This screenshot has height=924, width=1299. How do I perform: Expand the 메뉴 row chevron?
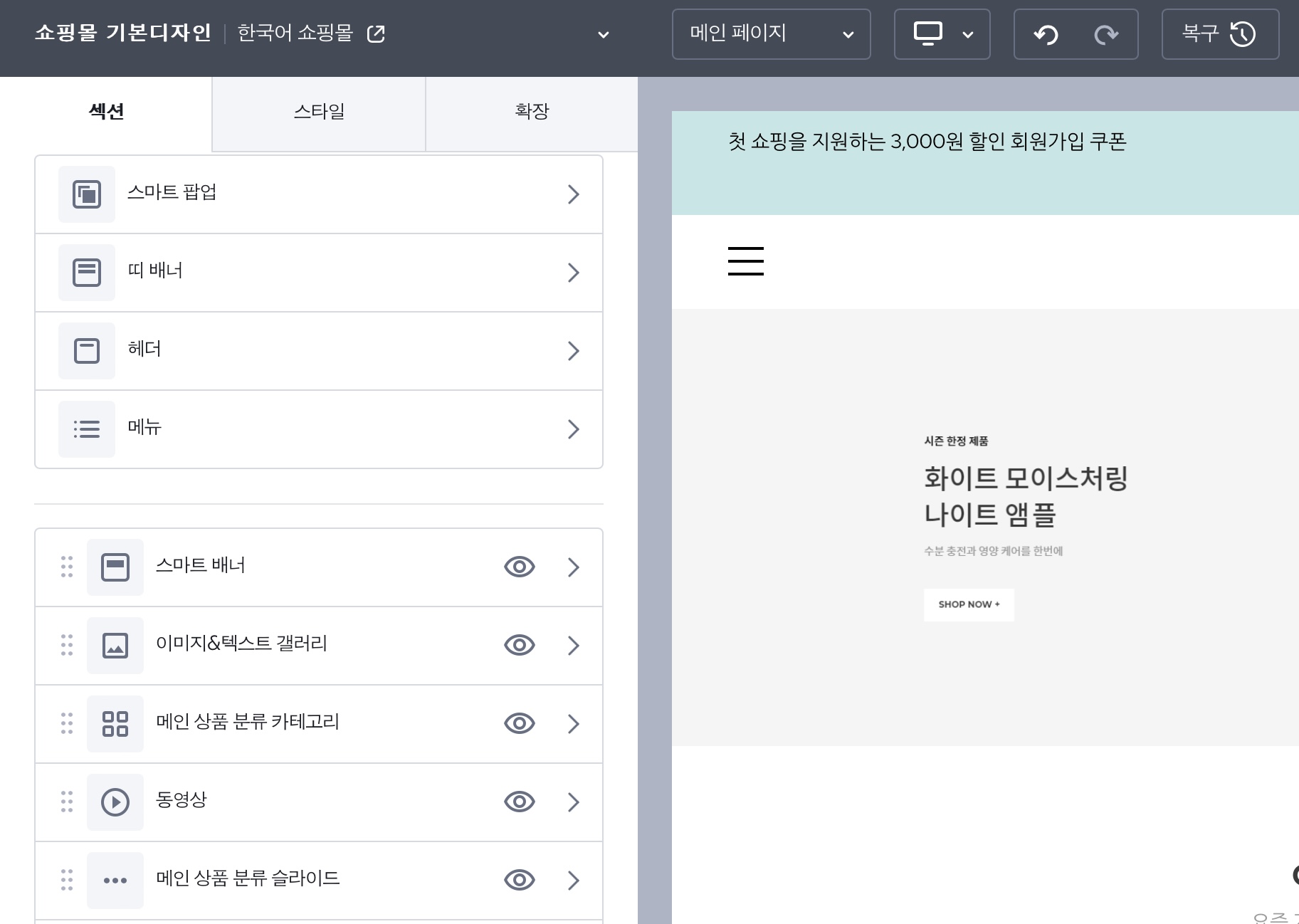click(x=574, y=429)
